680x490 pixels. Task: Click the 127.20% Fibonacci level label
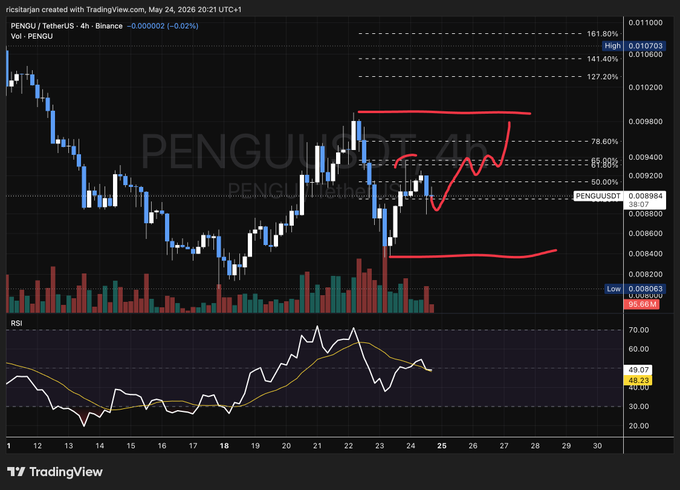pos(602,77)
